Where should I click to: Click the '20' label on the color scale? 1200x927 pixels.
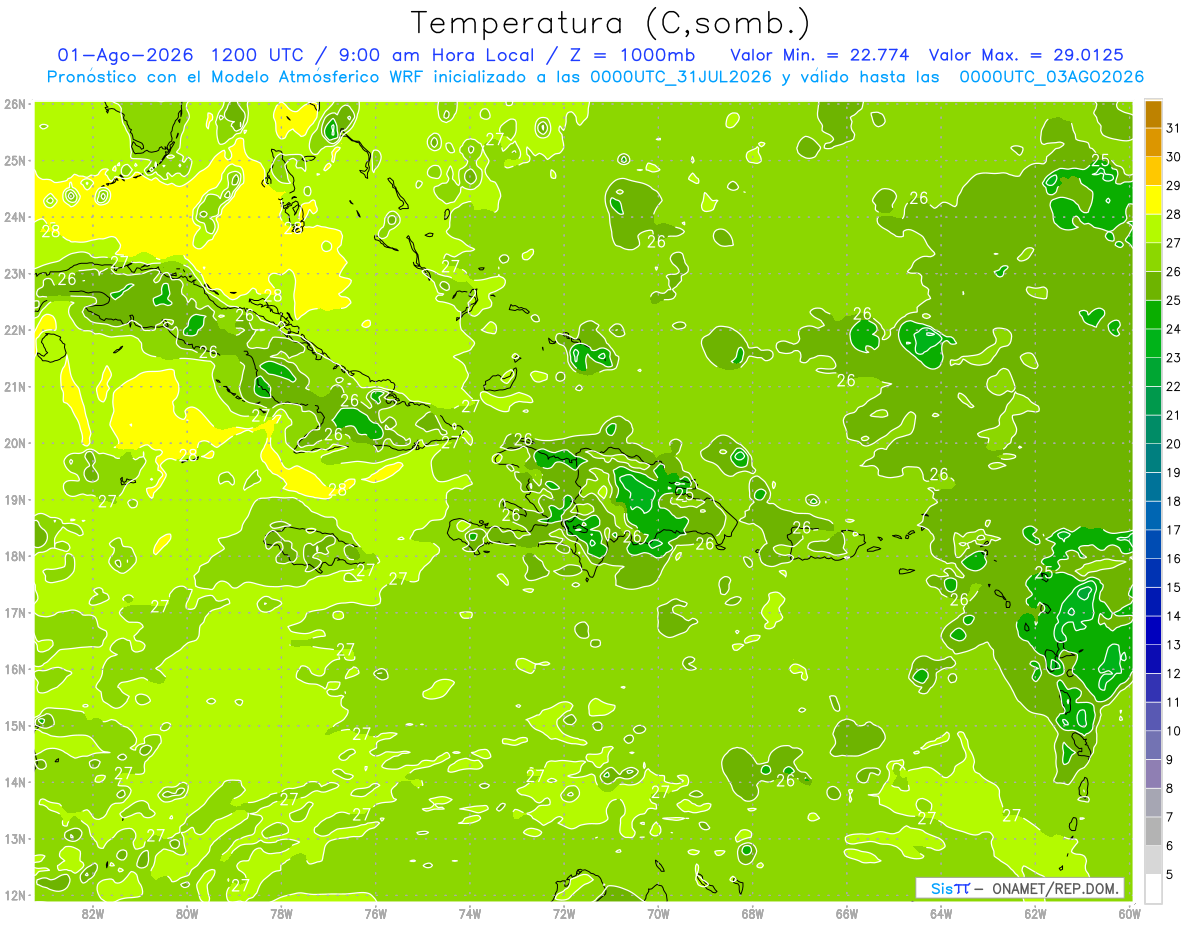tap(1174, 444)
